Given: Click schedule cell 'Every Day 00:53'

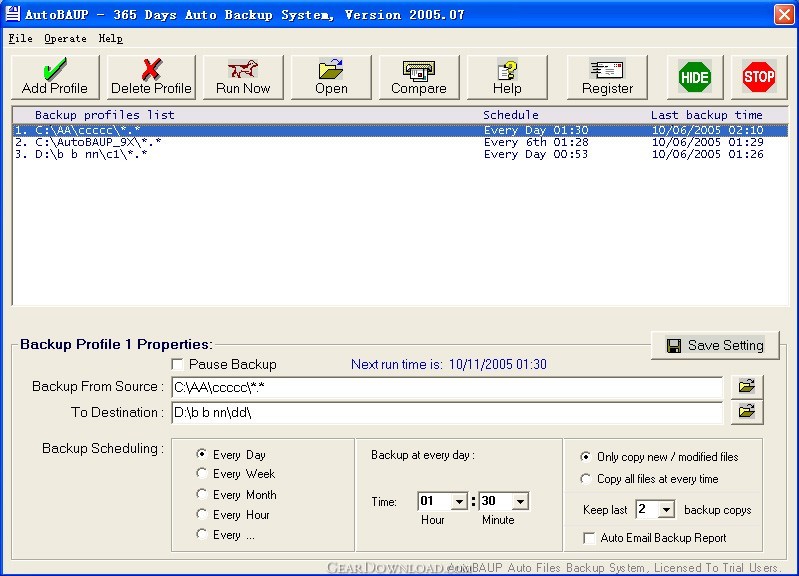Looking at the screenshot, I should (536, 154).
